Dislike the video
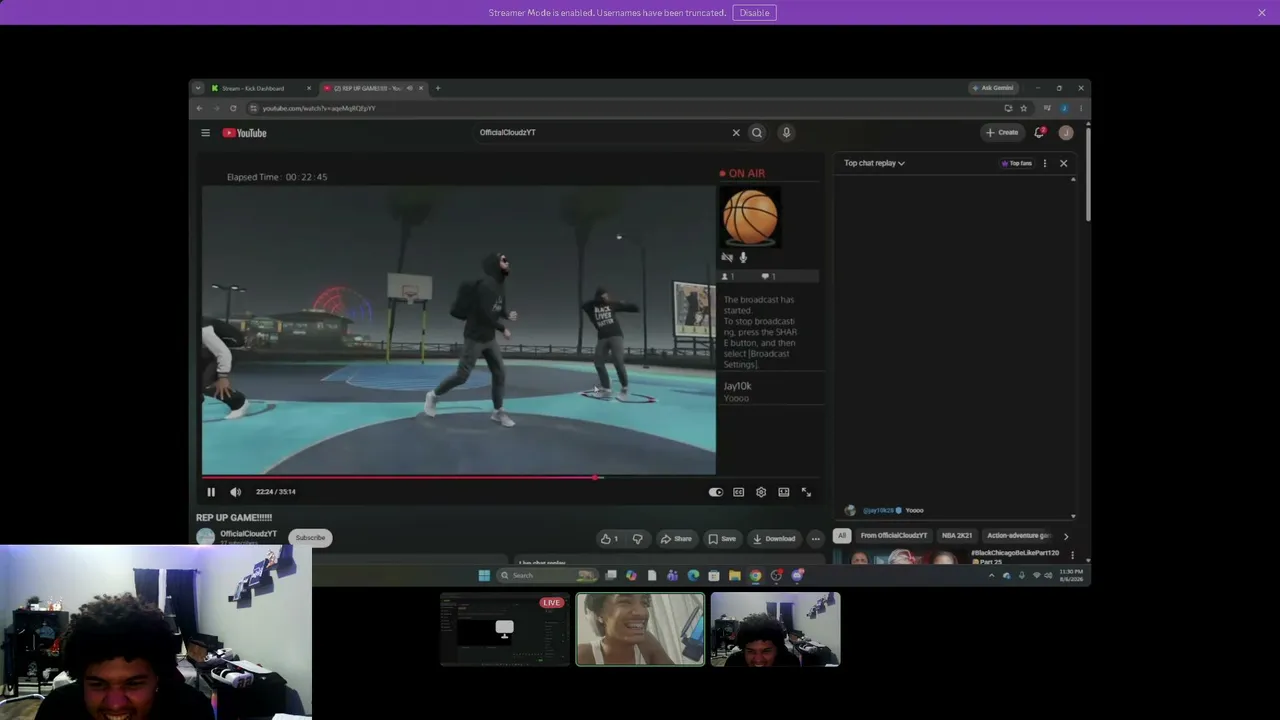Image resolution: width=1280 pixels, height=720 pixels. tap(637, 539)
